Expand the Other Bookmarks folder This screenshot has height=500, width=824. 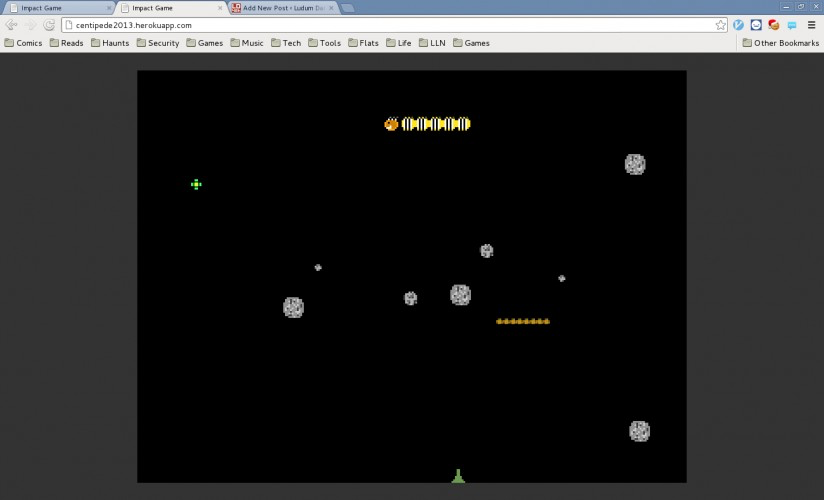[780, 43]
